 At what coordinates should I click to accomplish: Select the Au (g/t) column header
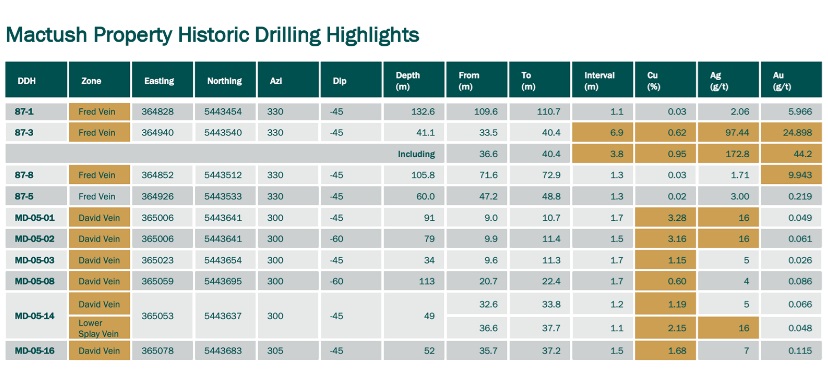click(791, 80)
